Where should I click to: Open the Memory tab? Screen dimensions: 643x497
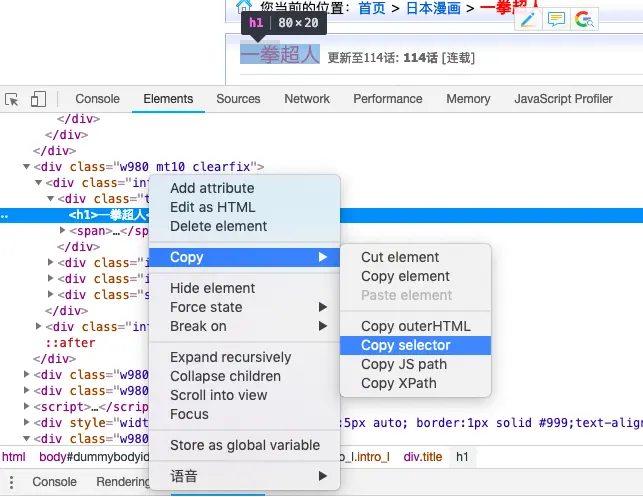(x=468, y=99)
